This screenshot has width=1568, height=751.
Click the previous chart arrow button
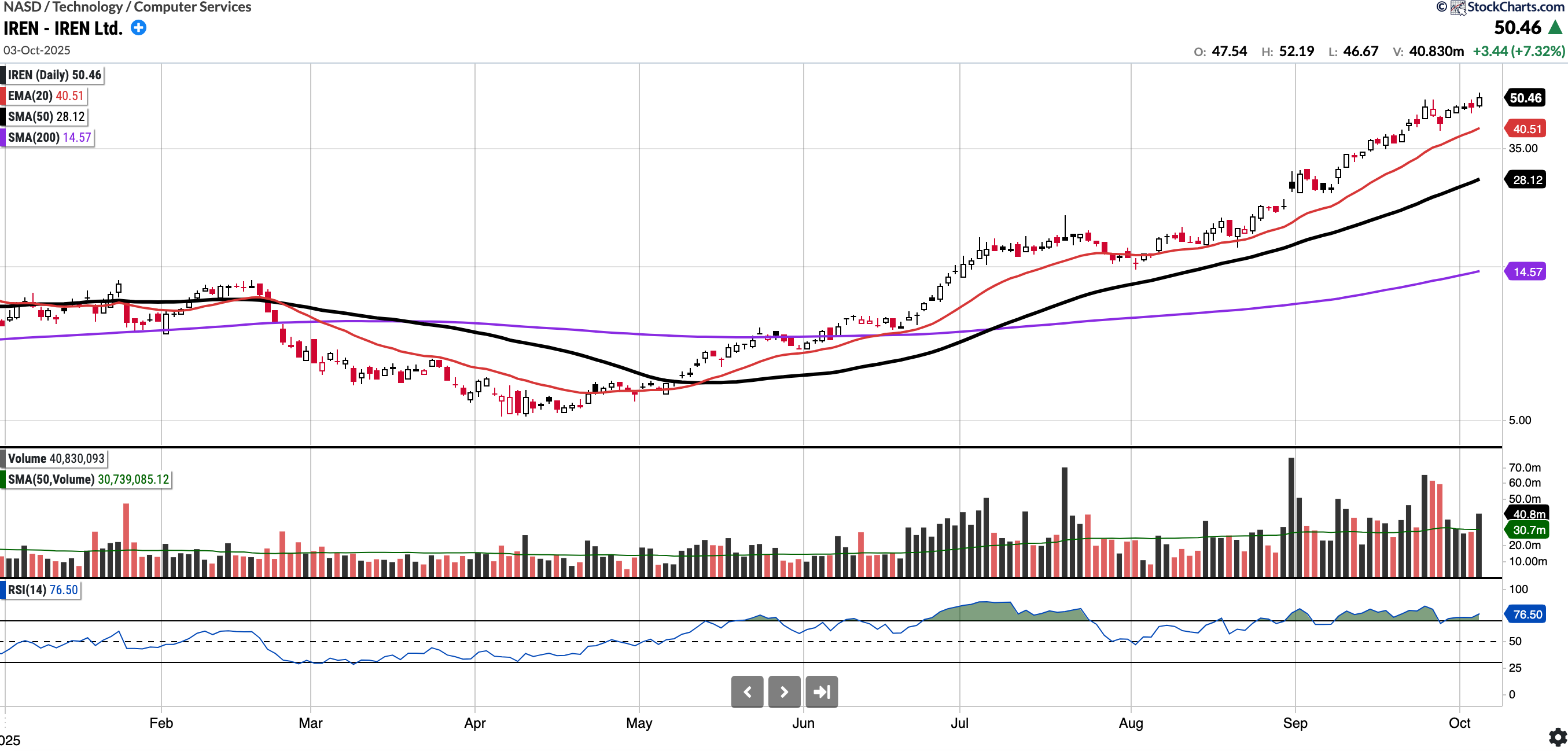747,691
